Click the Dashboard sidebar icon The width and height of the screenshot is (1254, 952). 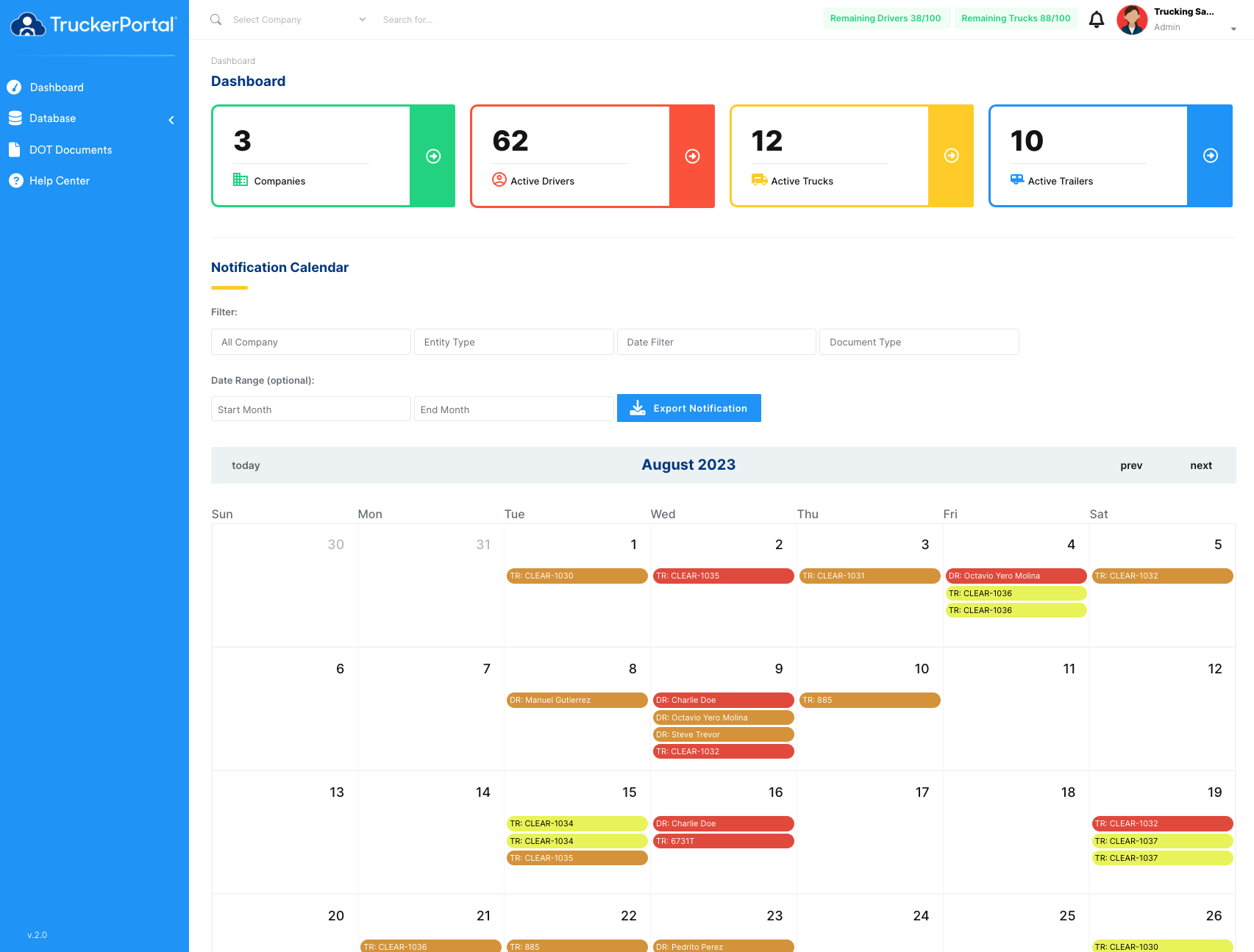point(14,87)
